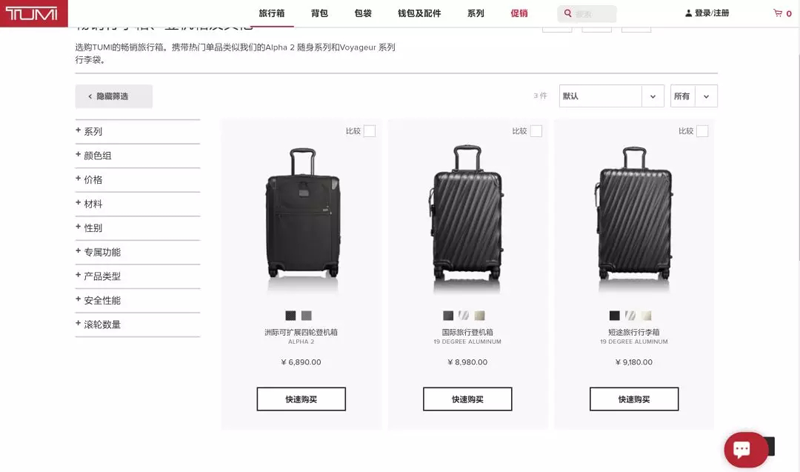Click 快速购买 under ¥9,180.00 suitcase
This screenshot has width=800, height=472.
click(x=634, y=399)
